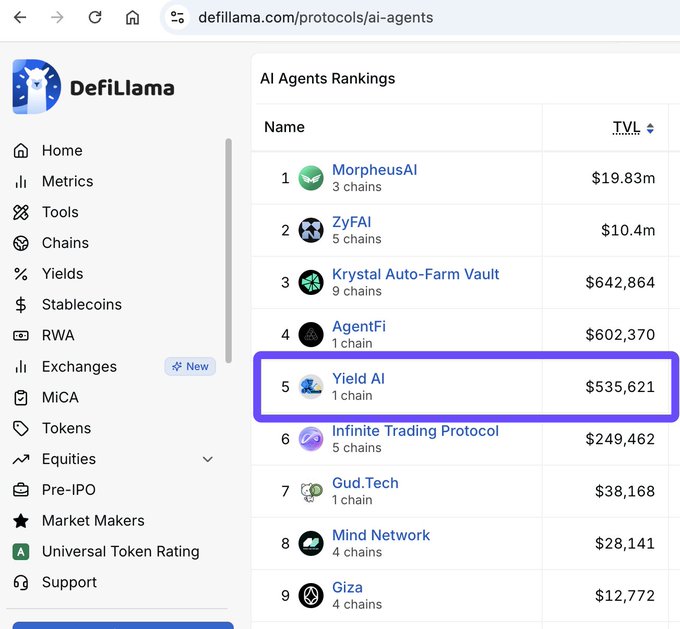Viewport: 680px width, 629px height.
Task: Click the $19.83m TVL value
Action: (623, 178)
